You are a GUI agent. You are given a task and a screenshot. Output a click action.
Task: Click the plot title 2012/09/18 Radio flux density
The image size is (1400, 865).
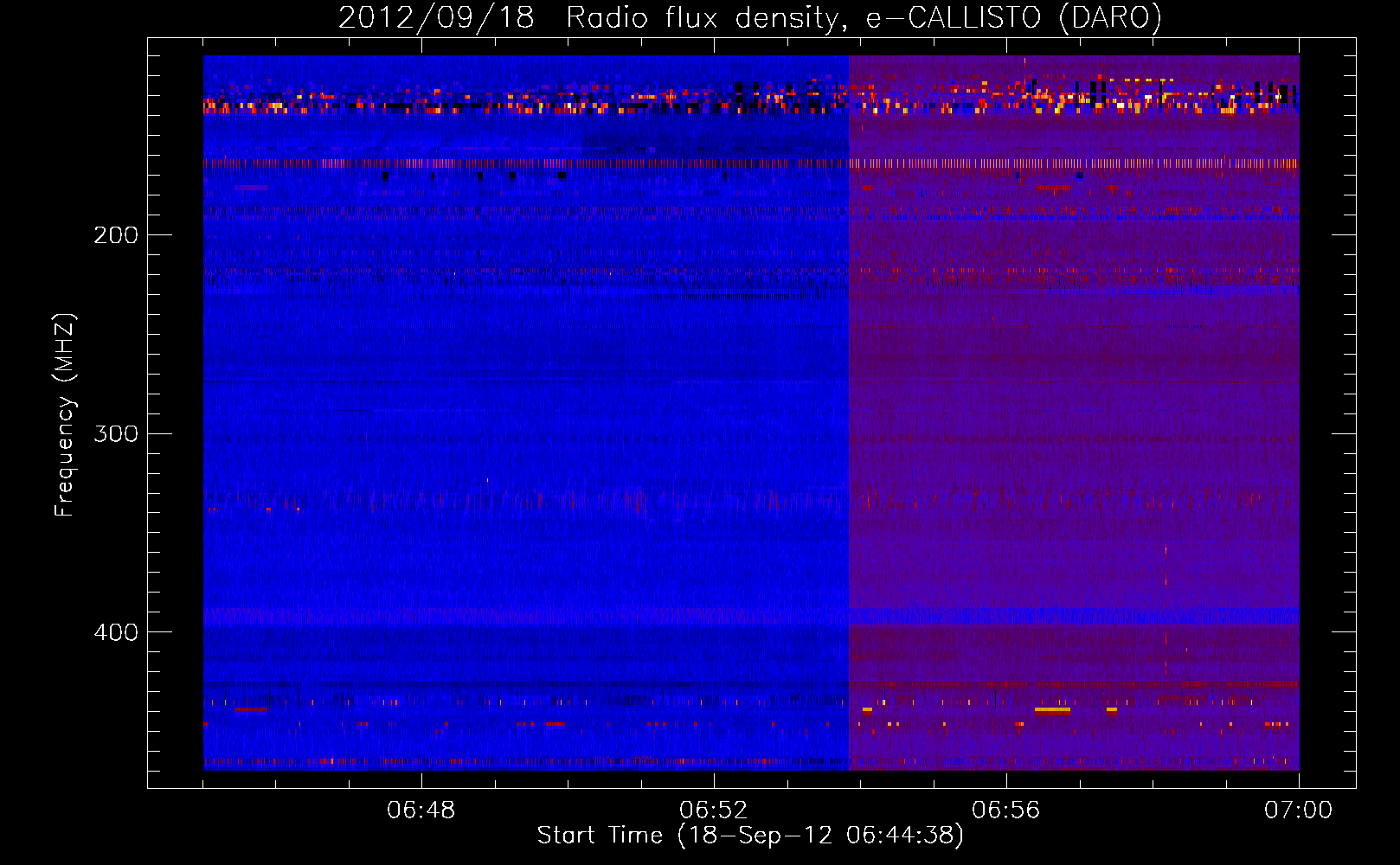tap(750, 17)
